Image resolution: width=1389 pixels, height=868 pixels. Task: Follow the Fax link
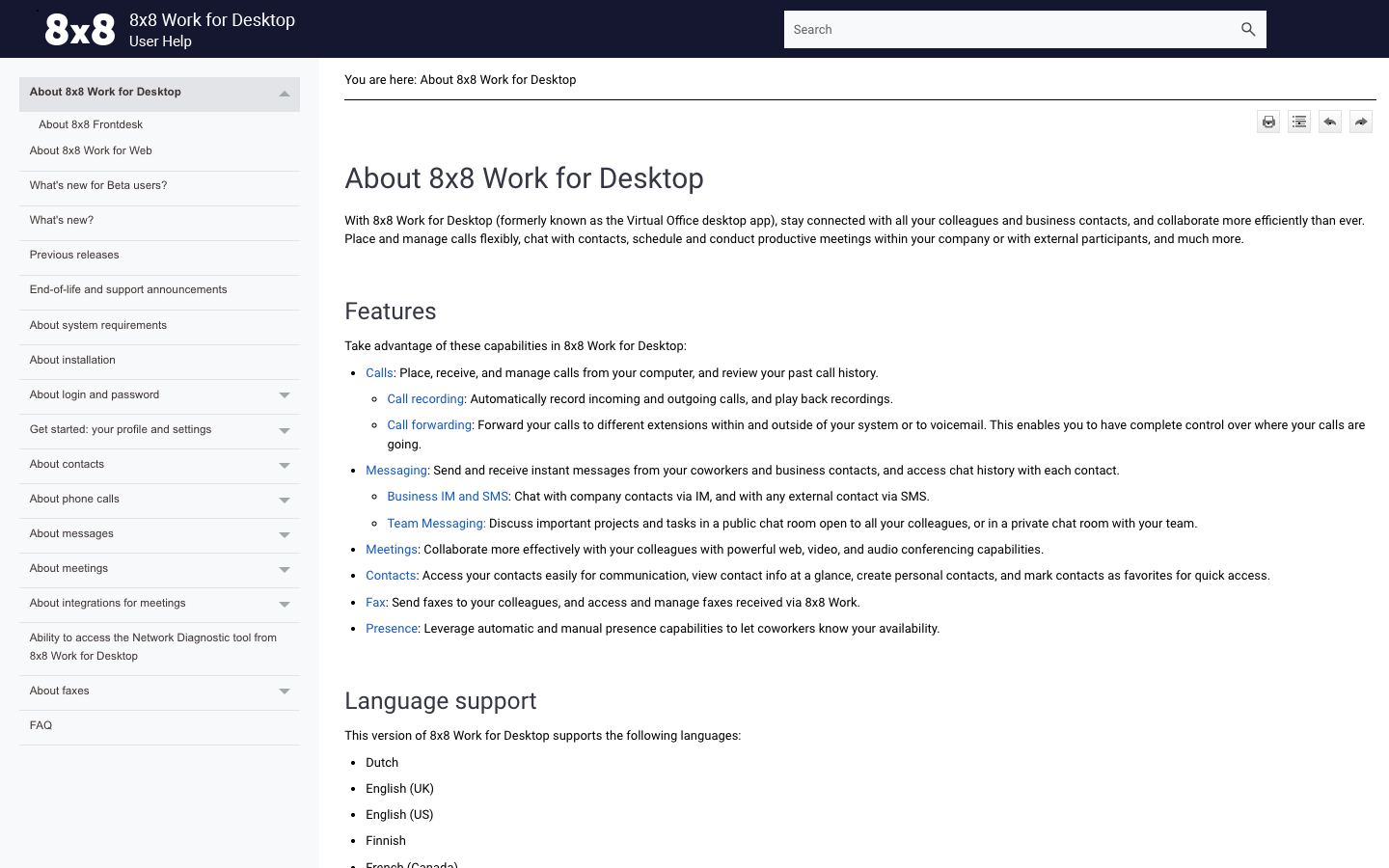(375, 603)
